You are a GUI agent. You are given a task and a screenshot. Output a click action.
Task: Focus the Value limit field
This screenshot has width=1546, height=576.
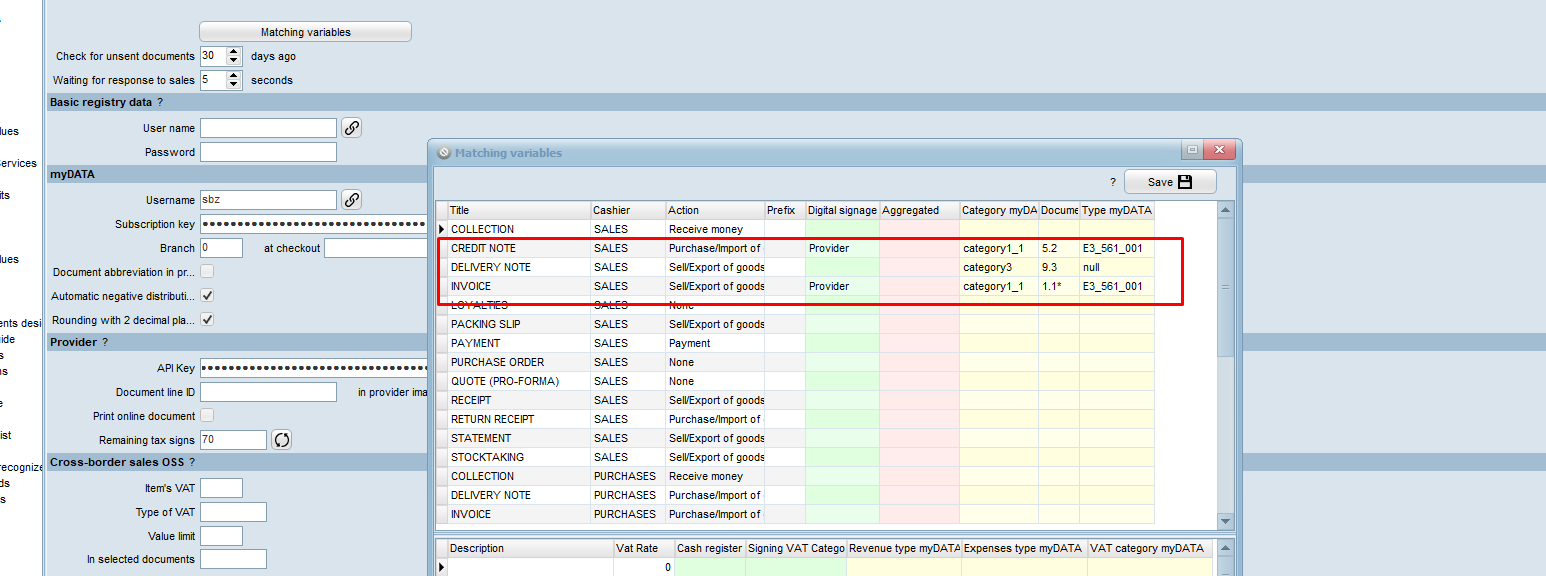click(221, 536)
